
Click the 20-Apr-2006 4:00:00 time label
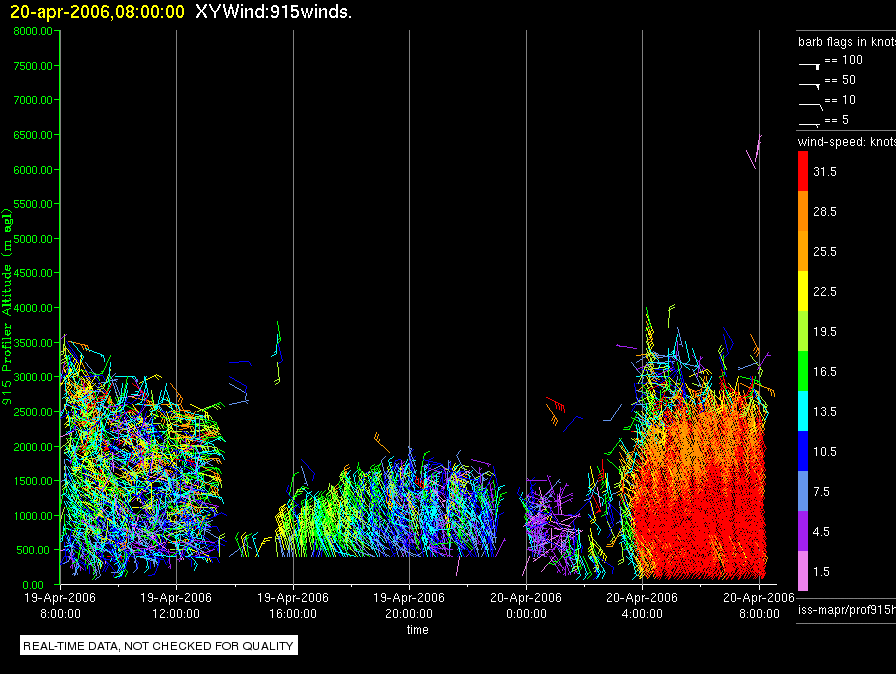tap(642, 605)
